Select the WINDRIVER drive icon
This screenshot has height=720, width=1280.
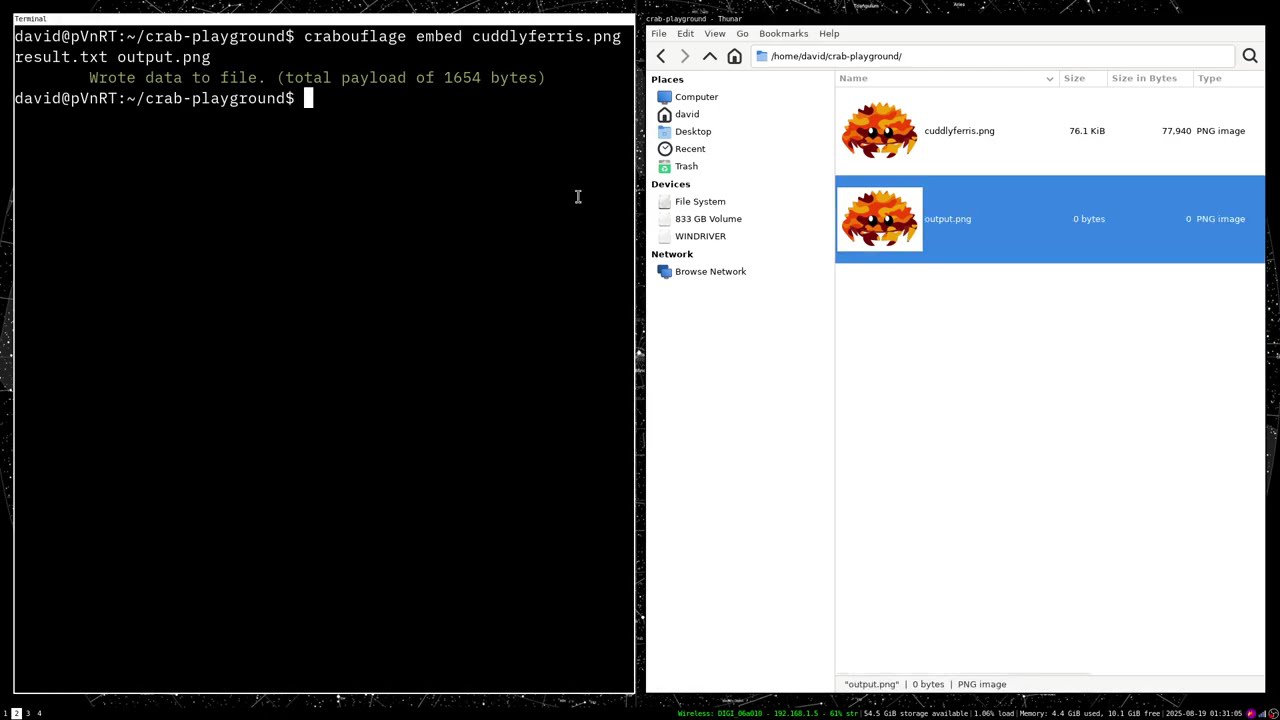point(665,236)
